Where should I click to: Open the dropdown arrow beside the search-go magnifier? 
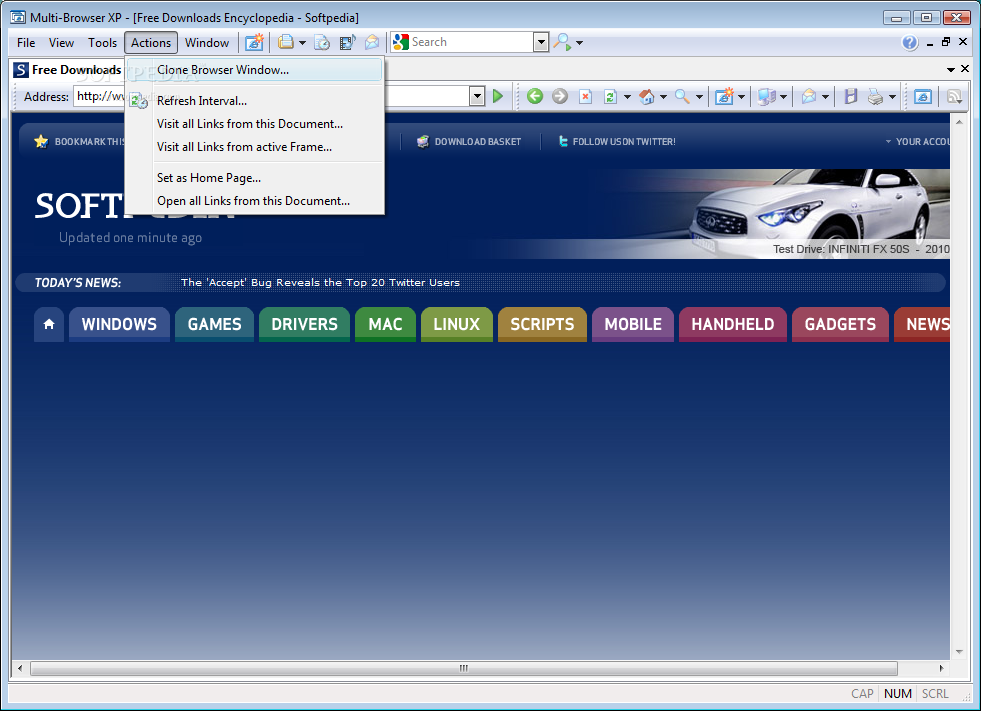(x=579, y=43)
